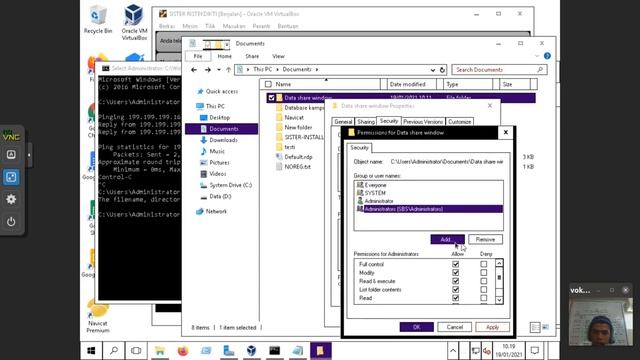Go forward in the Documents explorer
Viewport: 640px width, 360px height.
(207, 70)
